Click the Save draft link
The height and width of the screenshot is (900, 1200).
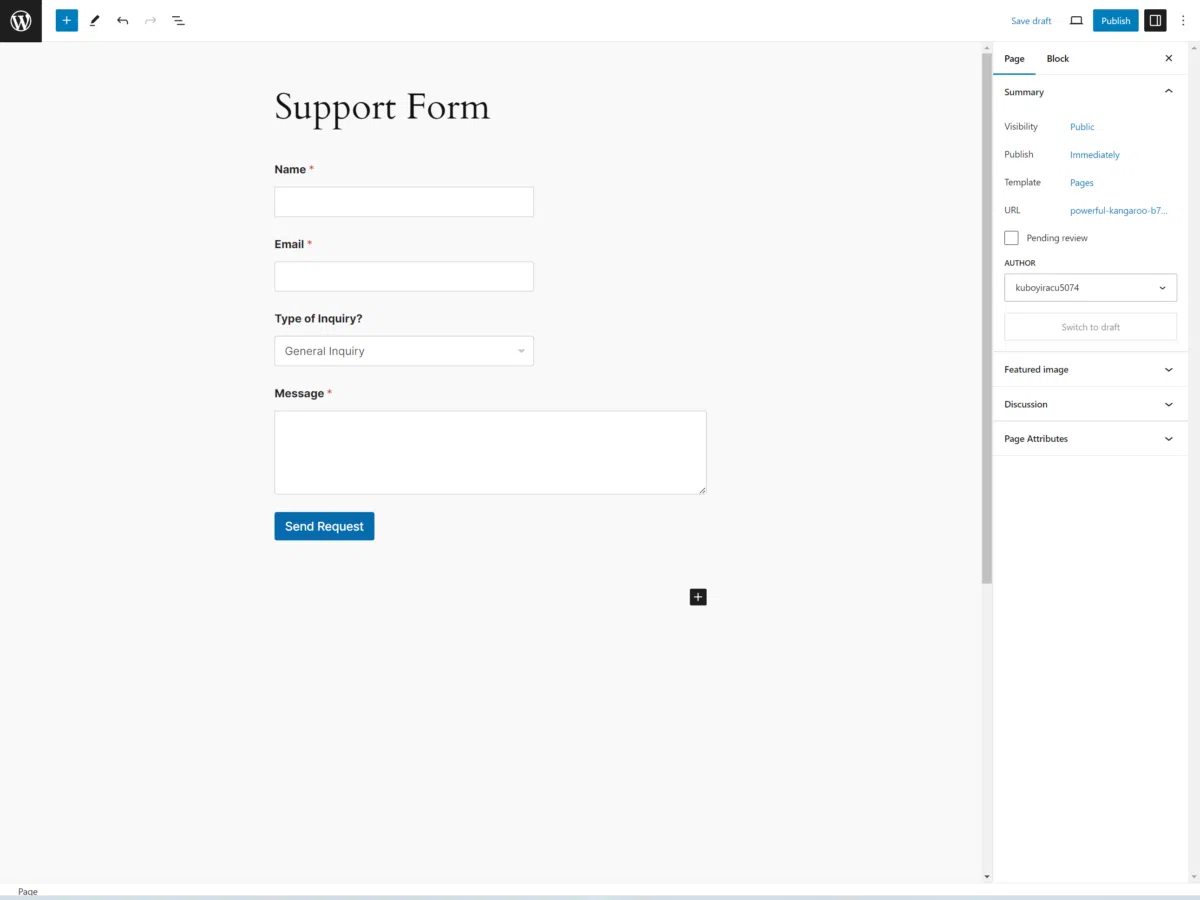pos(1031,20)
